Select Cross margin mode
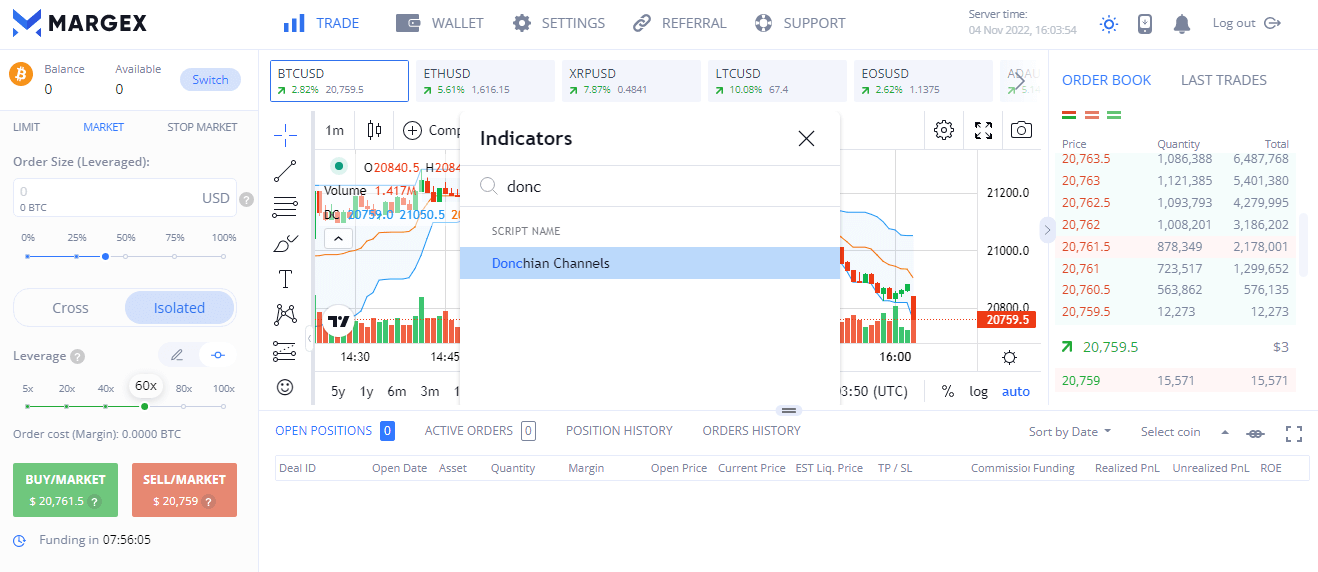 [x=70, y=308]
